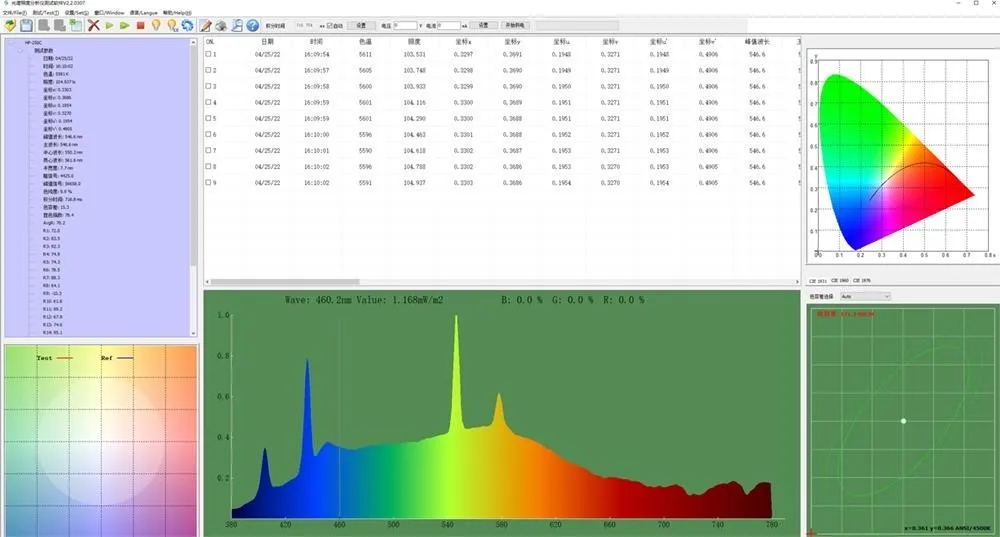Screen dimensions: 1000x537
Task: Open the File(F) menu
Action: (x=15, y=12)
